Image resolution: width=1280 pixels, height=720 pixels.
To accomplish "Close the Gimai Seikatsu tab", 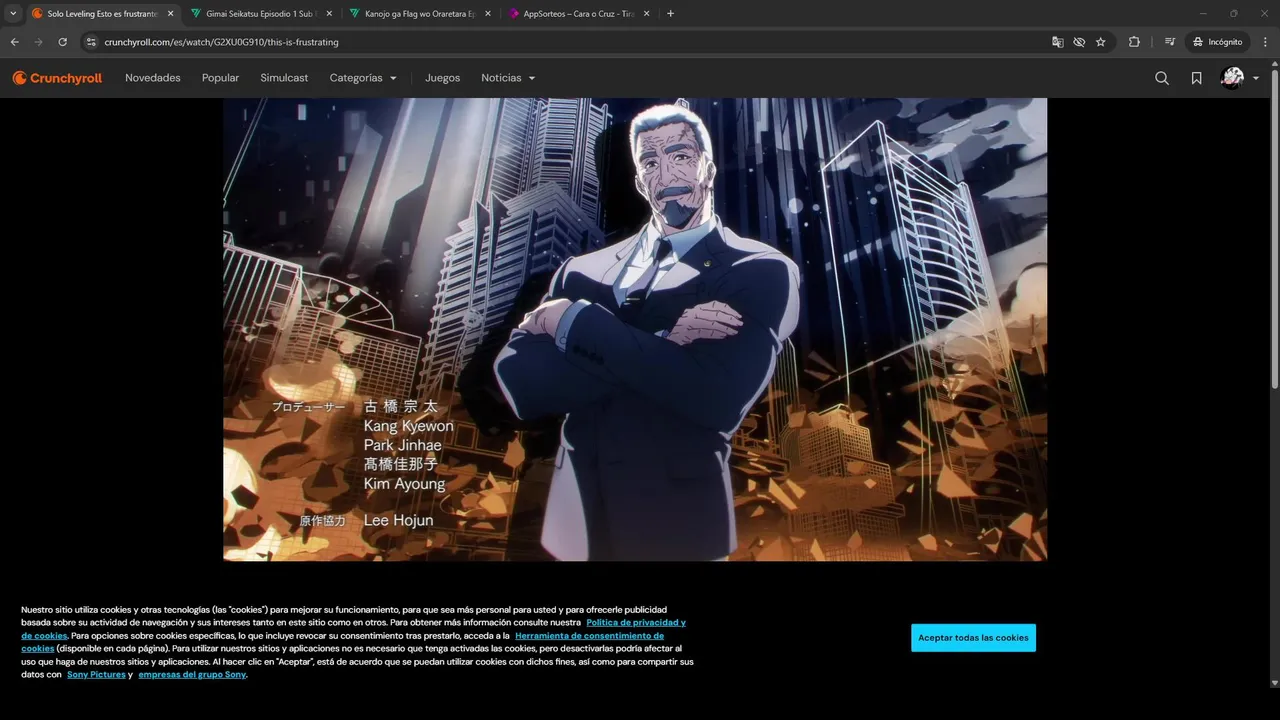I will click(329, 14).
